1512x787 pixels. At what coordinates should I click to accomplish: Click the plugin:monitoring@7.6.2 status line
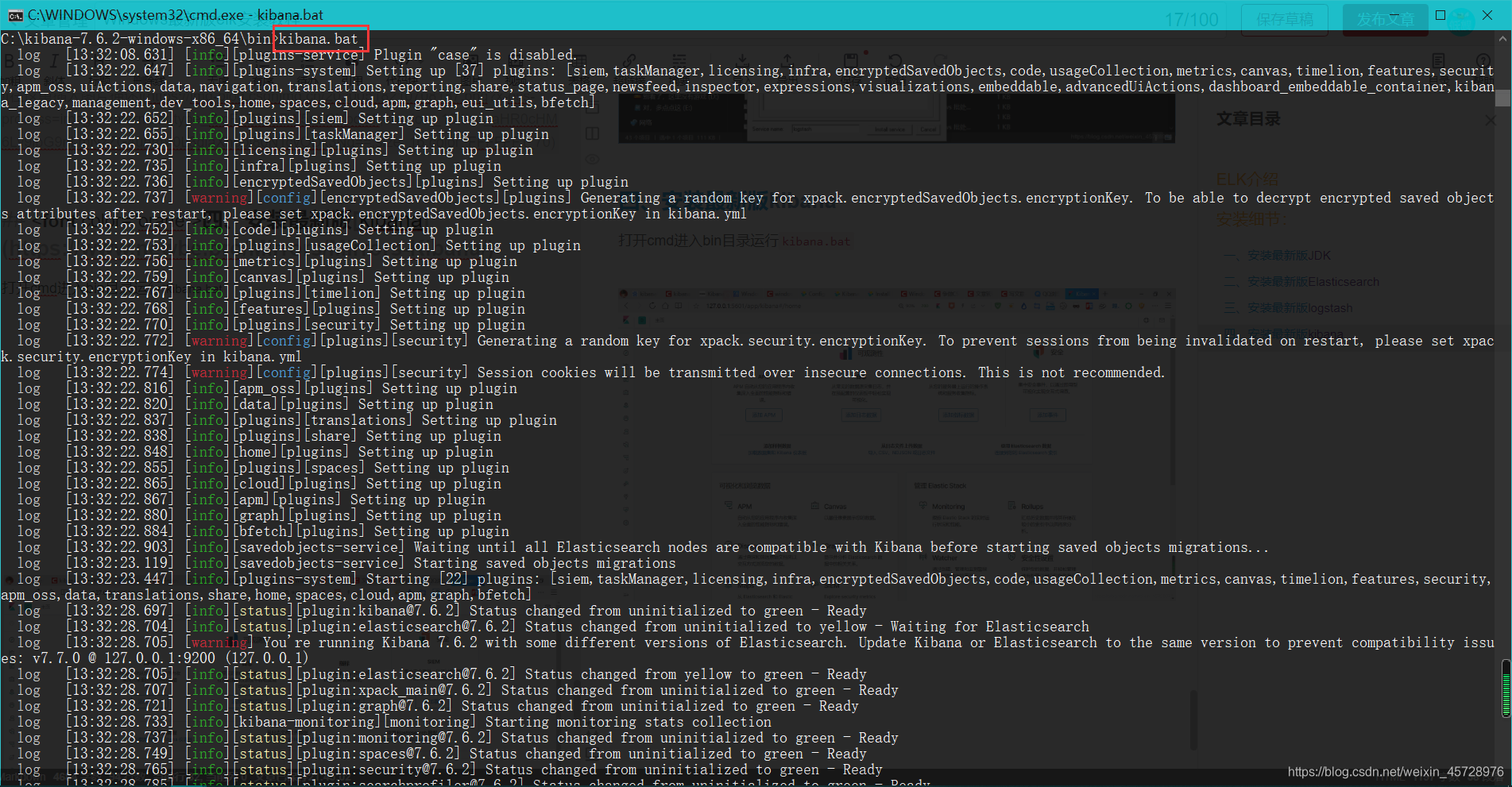(x=458, y=738)
